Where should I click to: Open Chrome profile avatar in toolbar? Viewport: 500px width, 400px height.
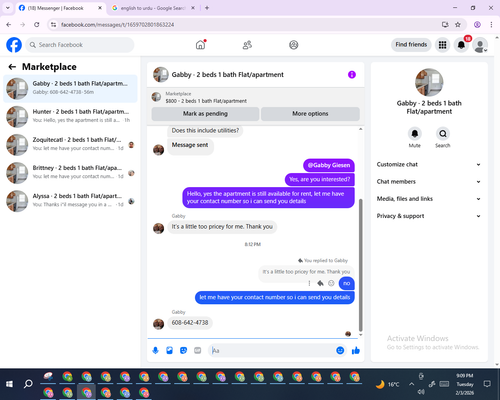(x=477, y=25)
